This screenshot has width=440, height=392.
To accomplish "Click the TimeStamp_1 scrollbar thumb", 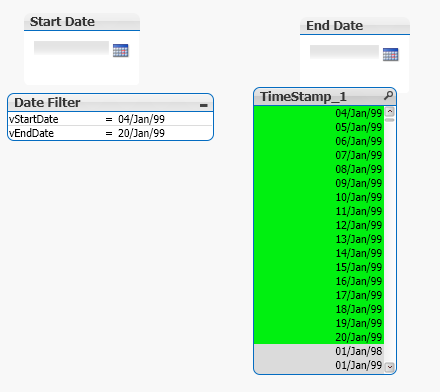I will 390,120.
